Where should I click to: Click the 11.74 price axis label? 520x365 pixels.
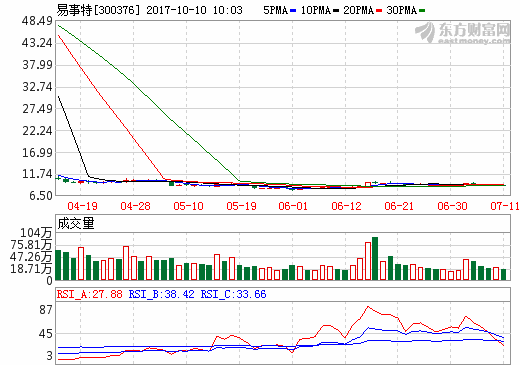pos(37,174)
